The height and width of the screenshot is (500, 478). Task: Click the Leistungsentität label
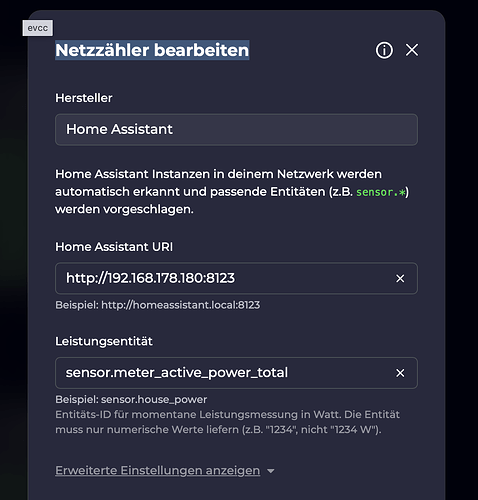pyautogui.click(x=104, y=341)
